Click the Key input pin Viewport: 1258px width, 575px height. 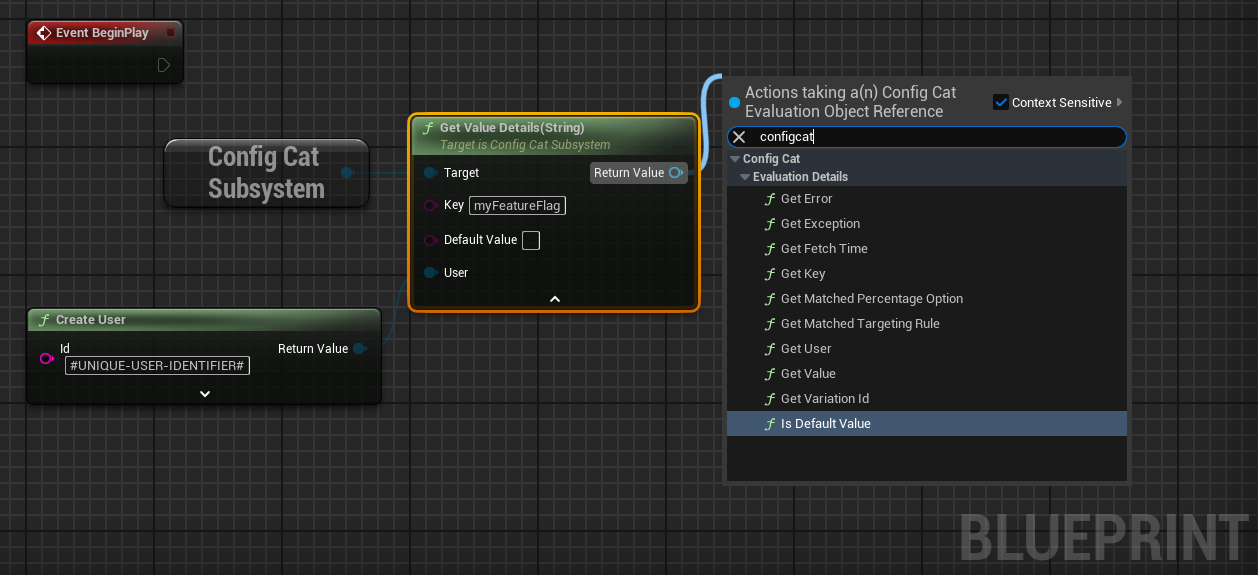pyautogui.click(x=430, y=205)
